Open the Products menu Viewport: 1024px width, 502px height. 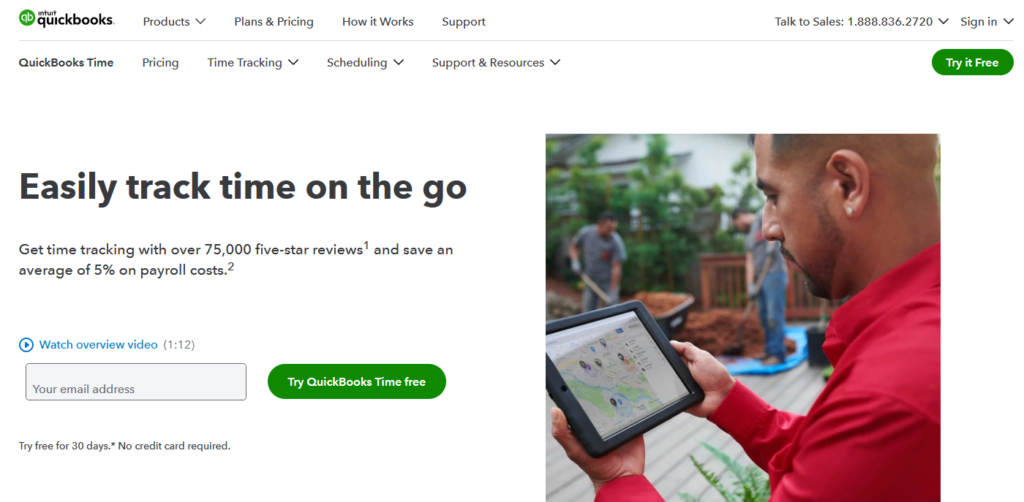[x=174, y=22]
